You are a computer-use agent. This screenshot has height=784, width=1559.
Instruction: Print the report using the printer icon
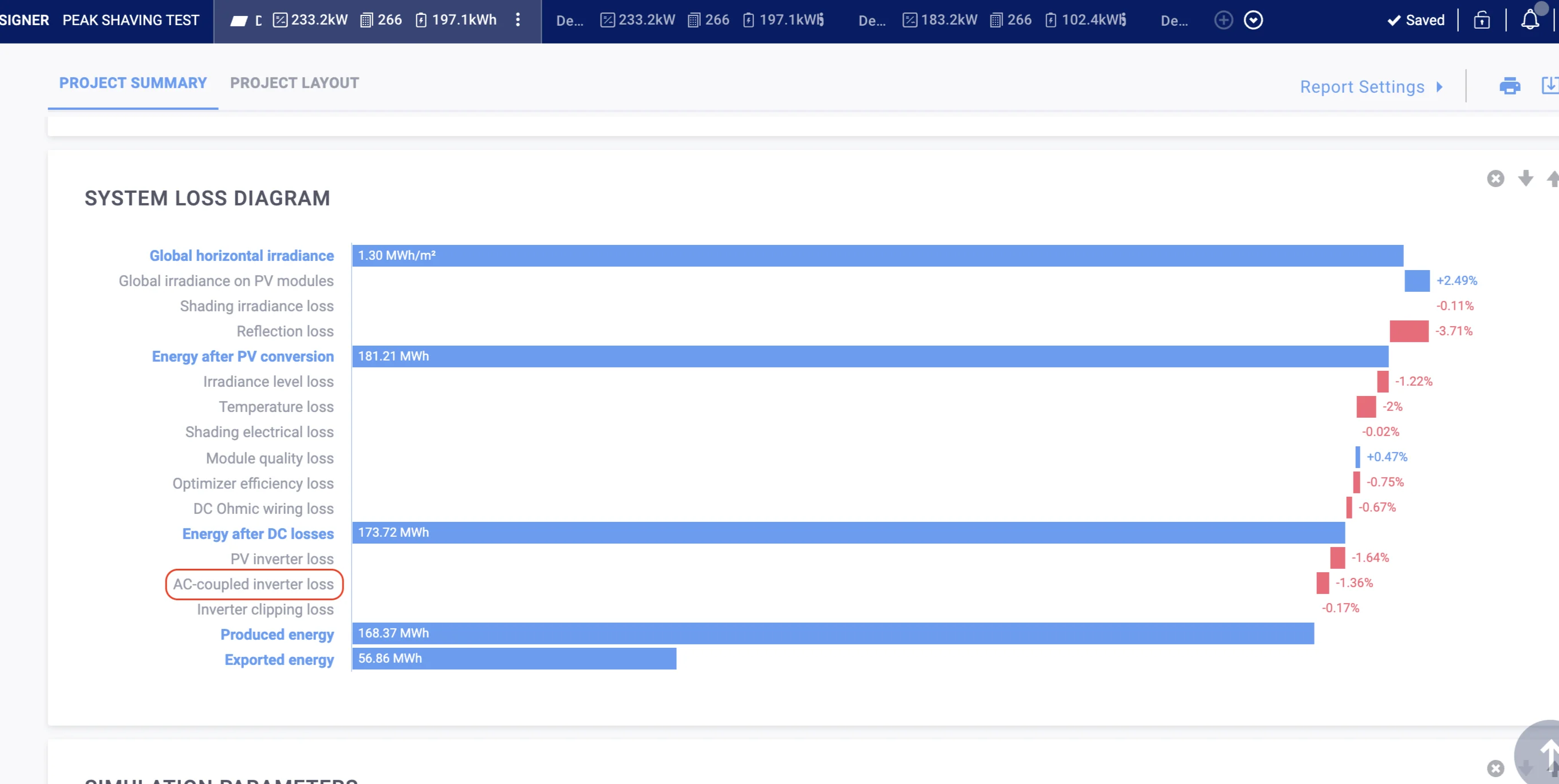click(1509, 86)
